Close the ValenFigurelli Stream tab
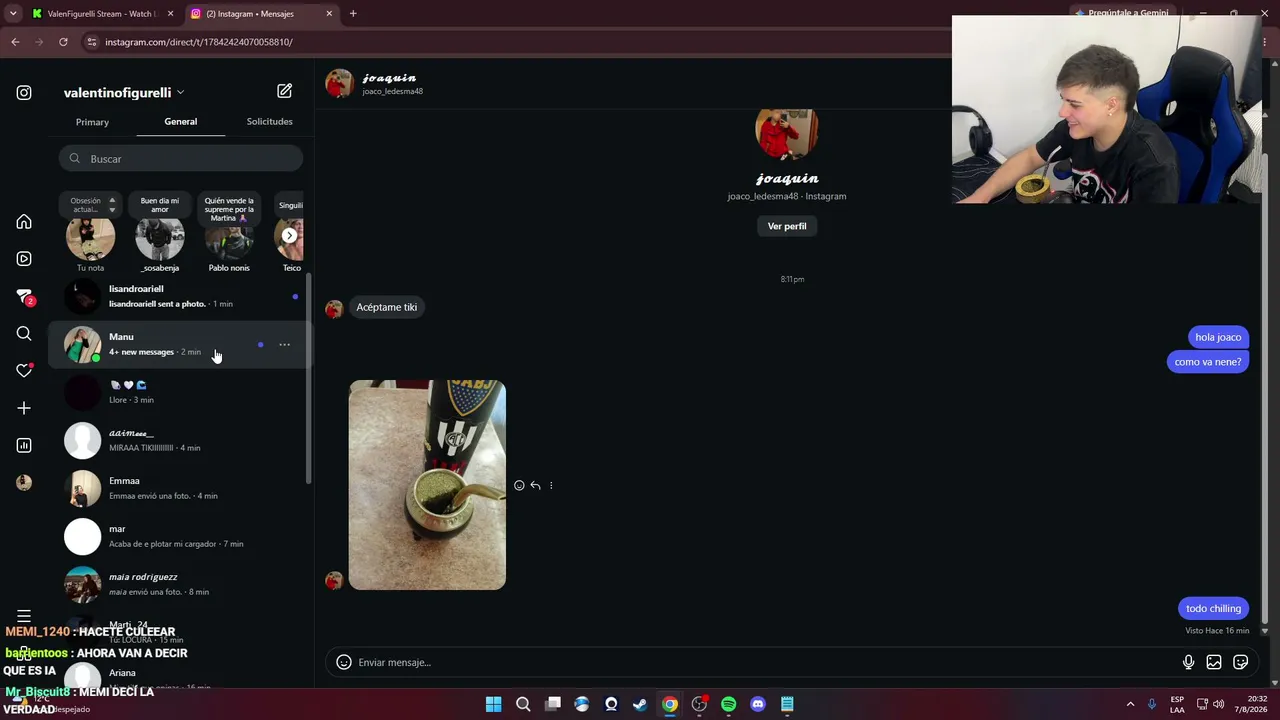The image size is (1280, 720). pyautogui.click(x=170, y=14)
